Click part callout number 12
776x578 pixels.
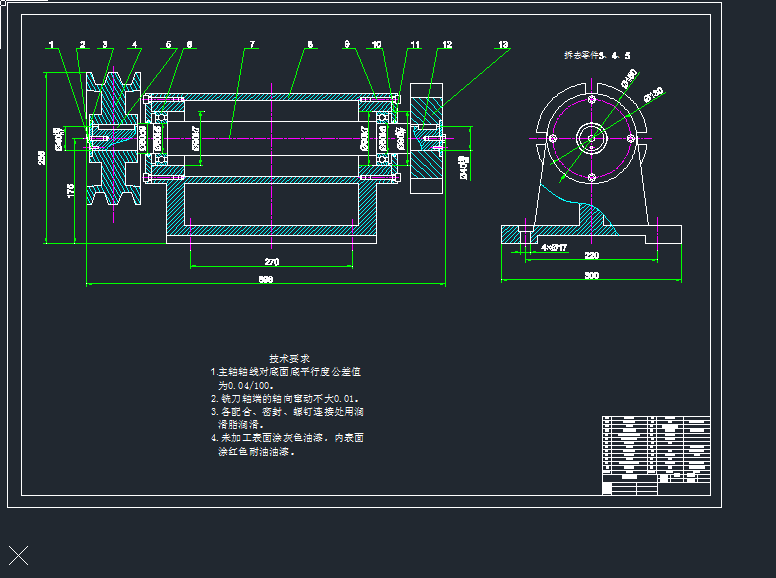pyautogui.click(x=447, y=45)
